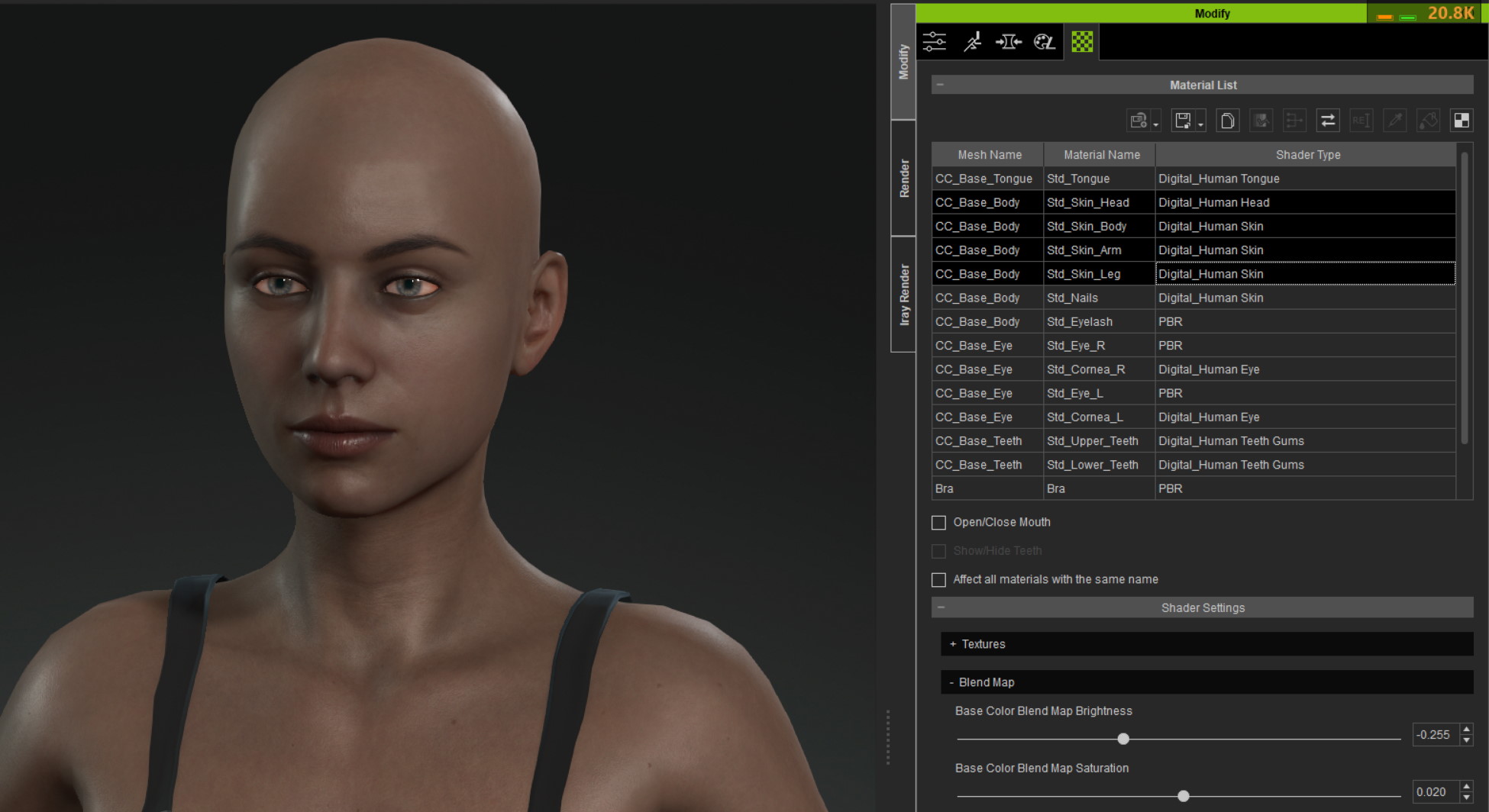Switch to the Render side tab
The width and height of the screenshot is (1489, 812).
(903, 178)
